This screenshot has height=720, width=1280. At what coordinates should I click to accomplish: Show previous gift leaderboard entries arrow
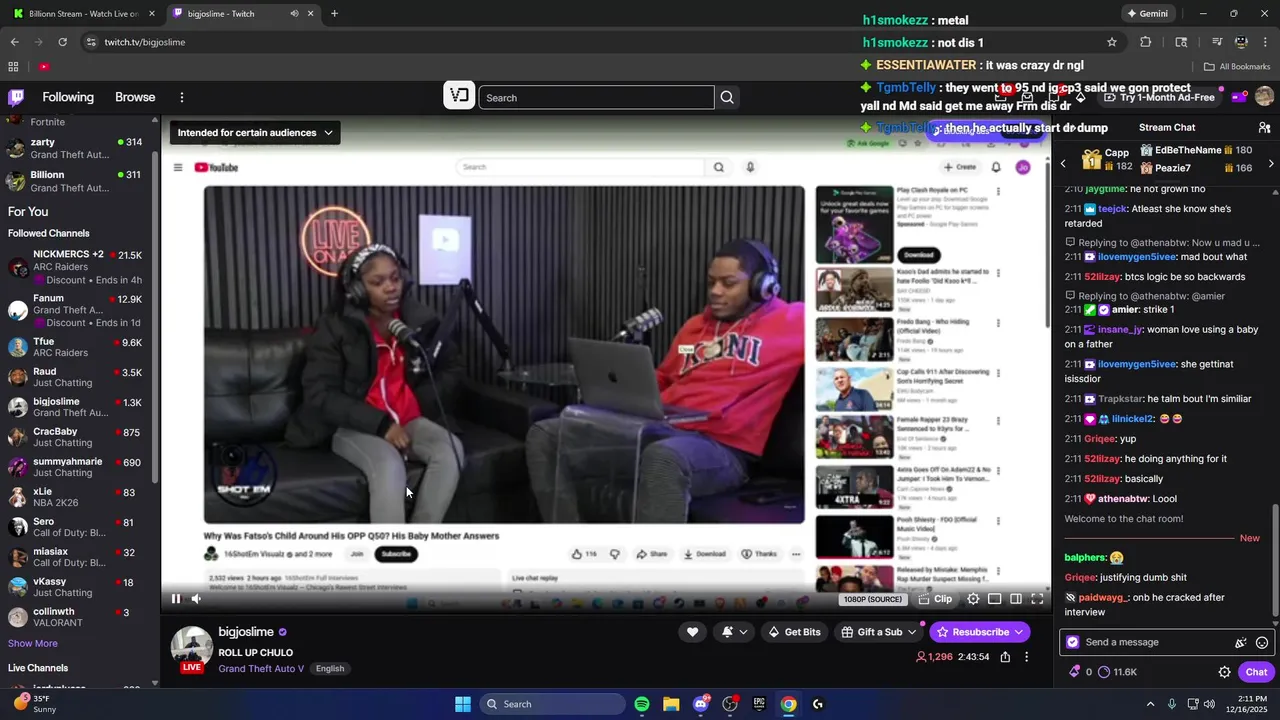(1063, 164)
